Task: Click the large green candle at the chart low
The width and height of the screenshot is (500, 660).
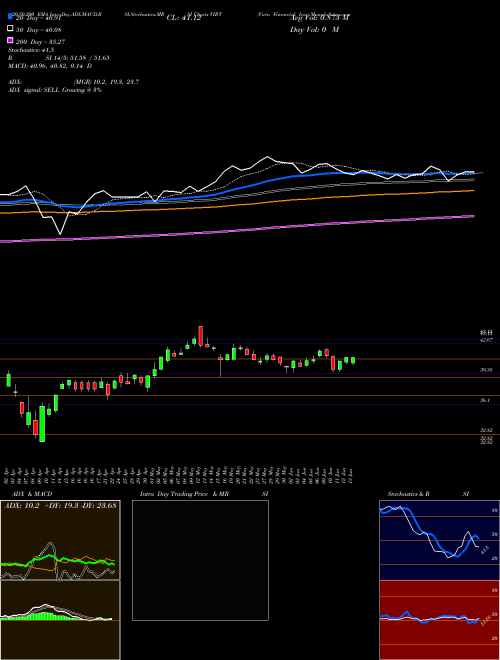Action: (42, 424)
